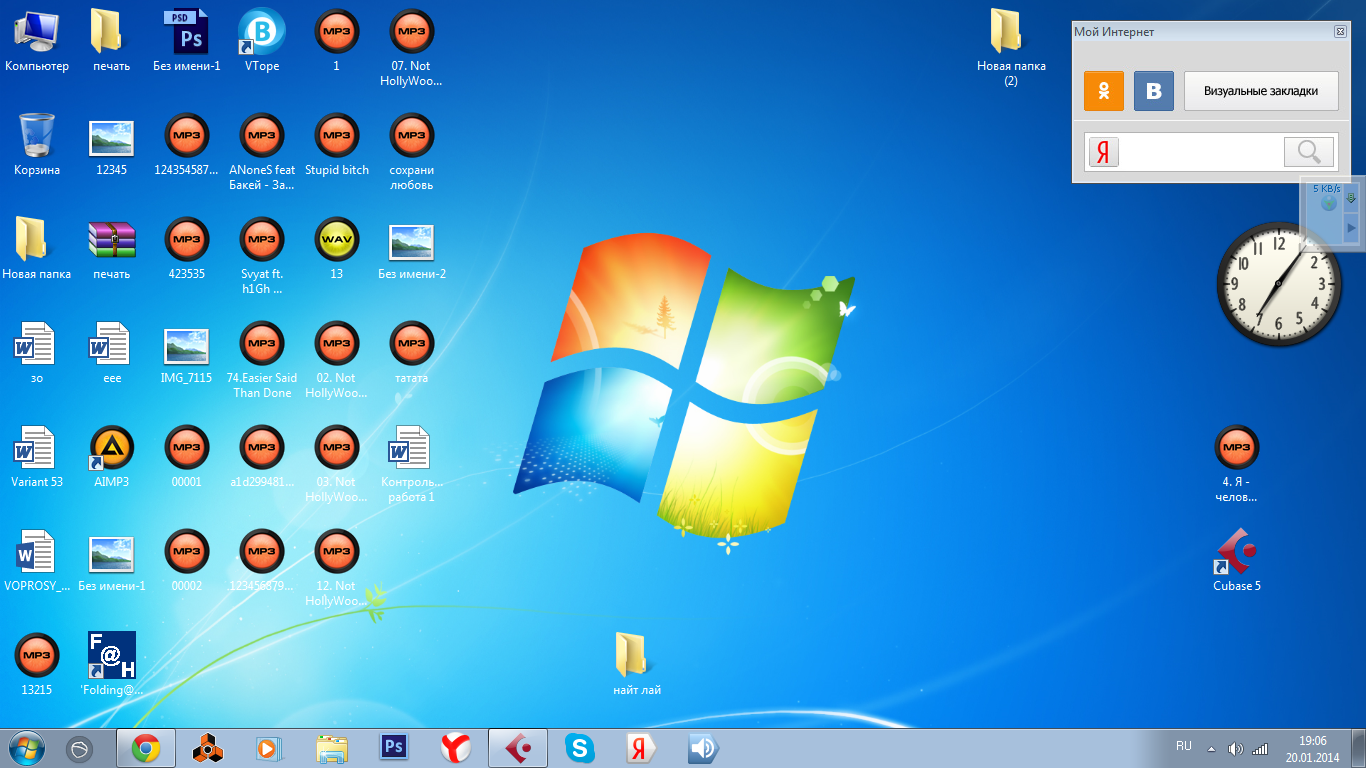Open the RU language indicator
Viewport: 1366px width, 768px height.
pyautogui.click(x=1184, y=746)
